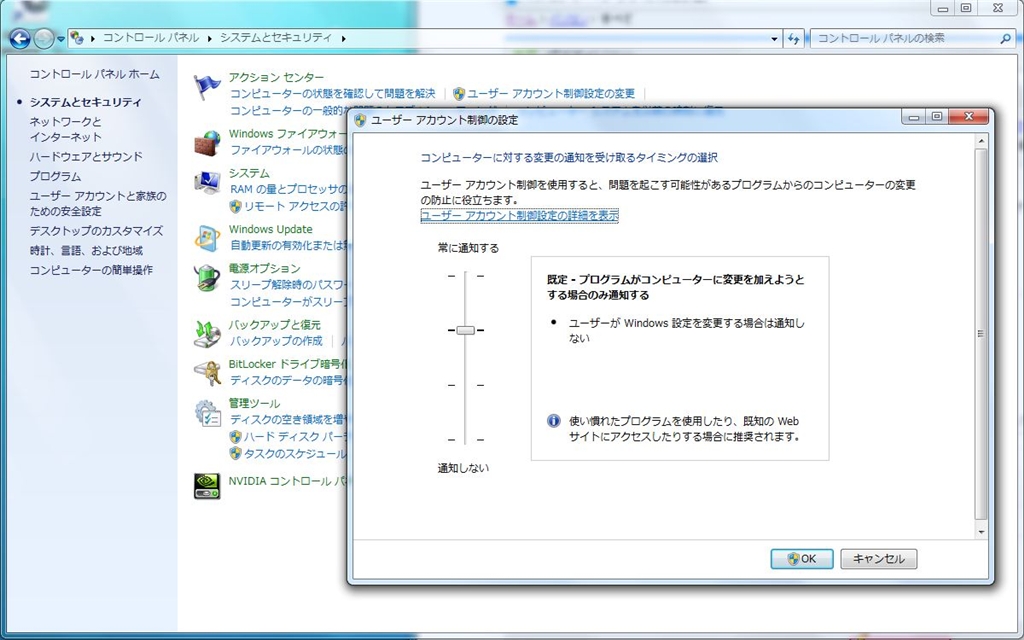The width and height of the screenshot is (1024, 640).
Task: Click OK in the UAC settings dialog
Action: tap(802, 559)
